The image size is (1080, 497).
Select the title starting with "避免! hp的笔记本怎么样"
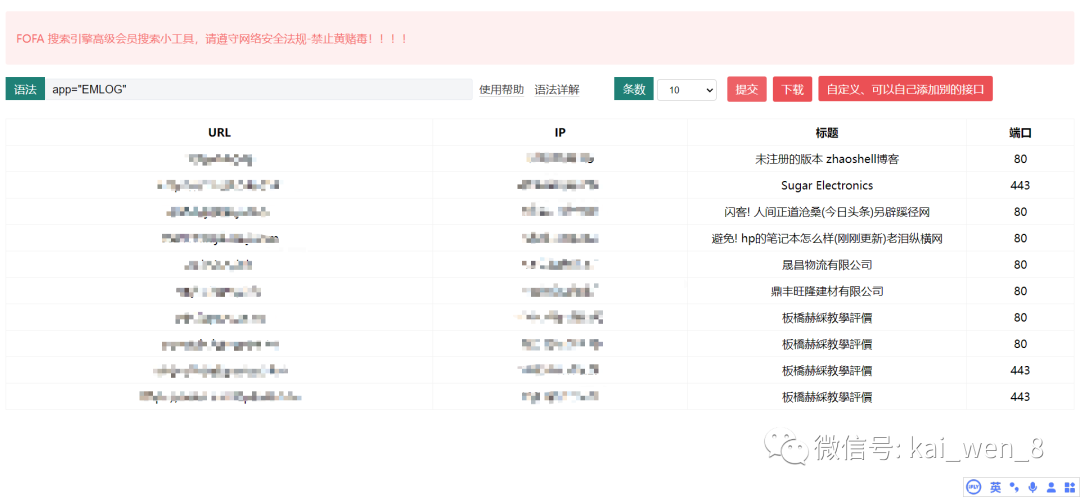click(x=827, y=239)
